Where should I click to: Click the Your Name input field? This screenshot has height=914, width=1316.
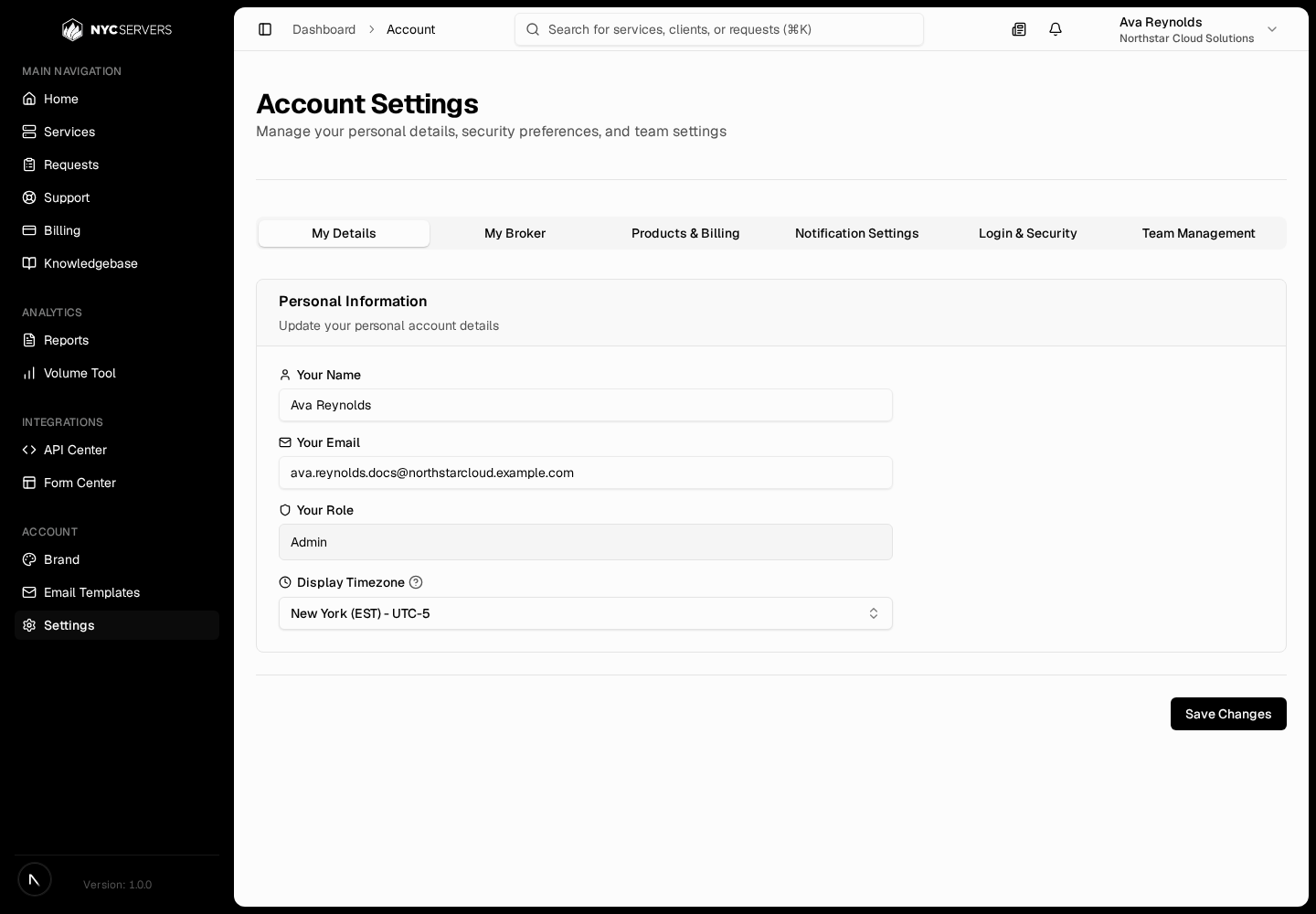pos(586,405)
